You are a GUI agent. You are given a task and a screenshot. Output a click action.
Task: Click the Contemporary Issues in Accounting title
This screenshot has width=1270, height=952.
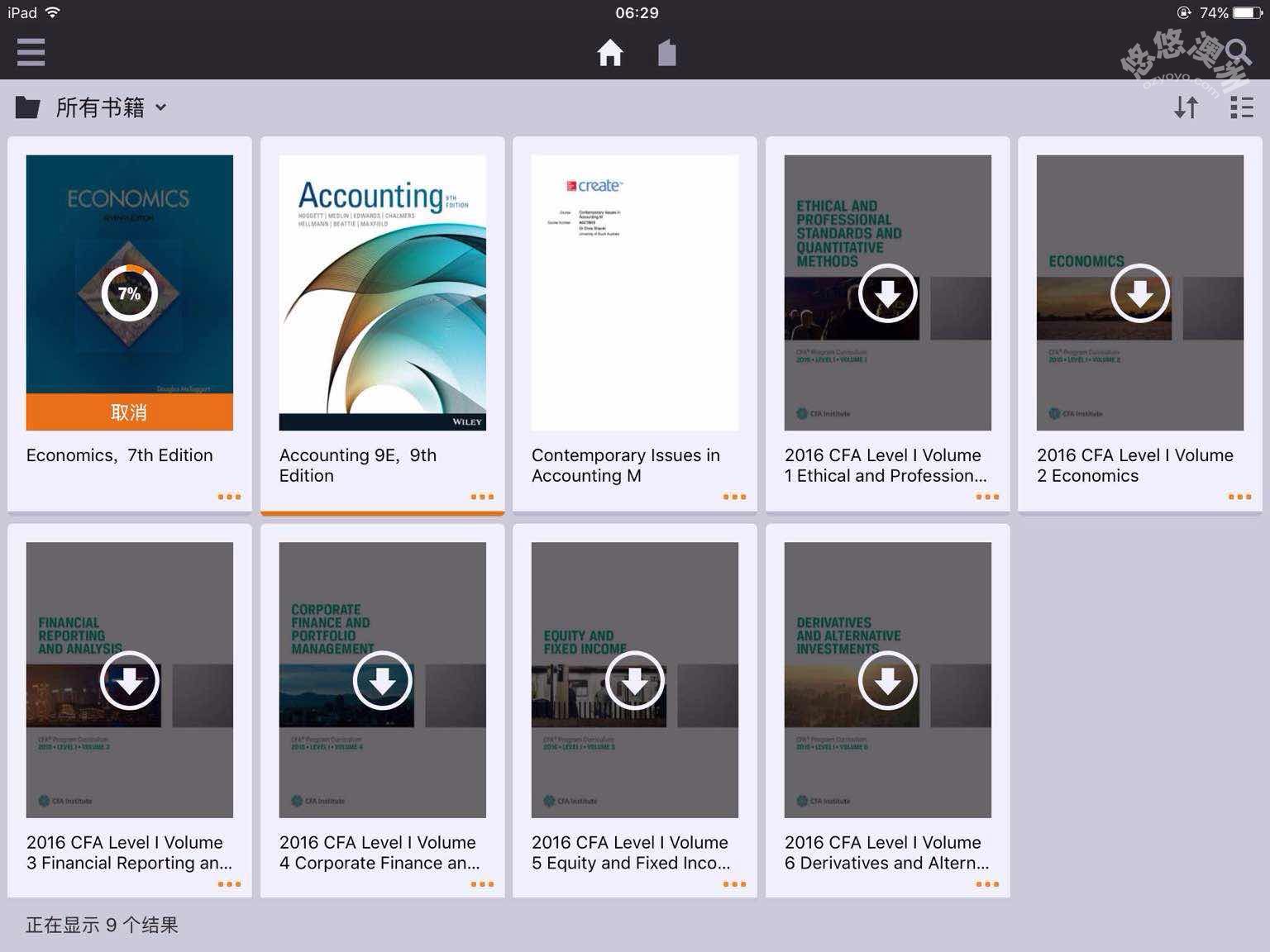pyautogui.click(x=625, y=465)
